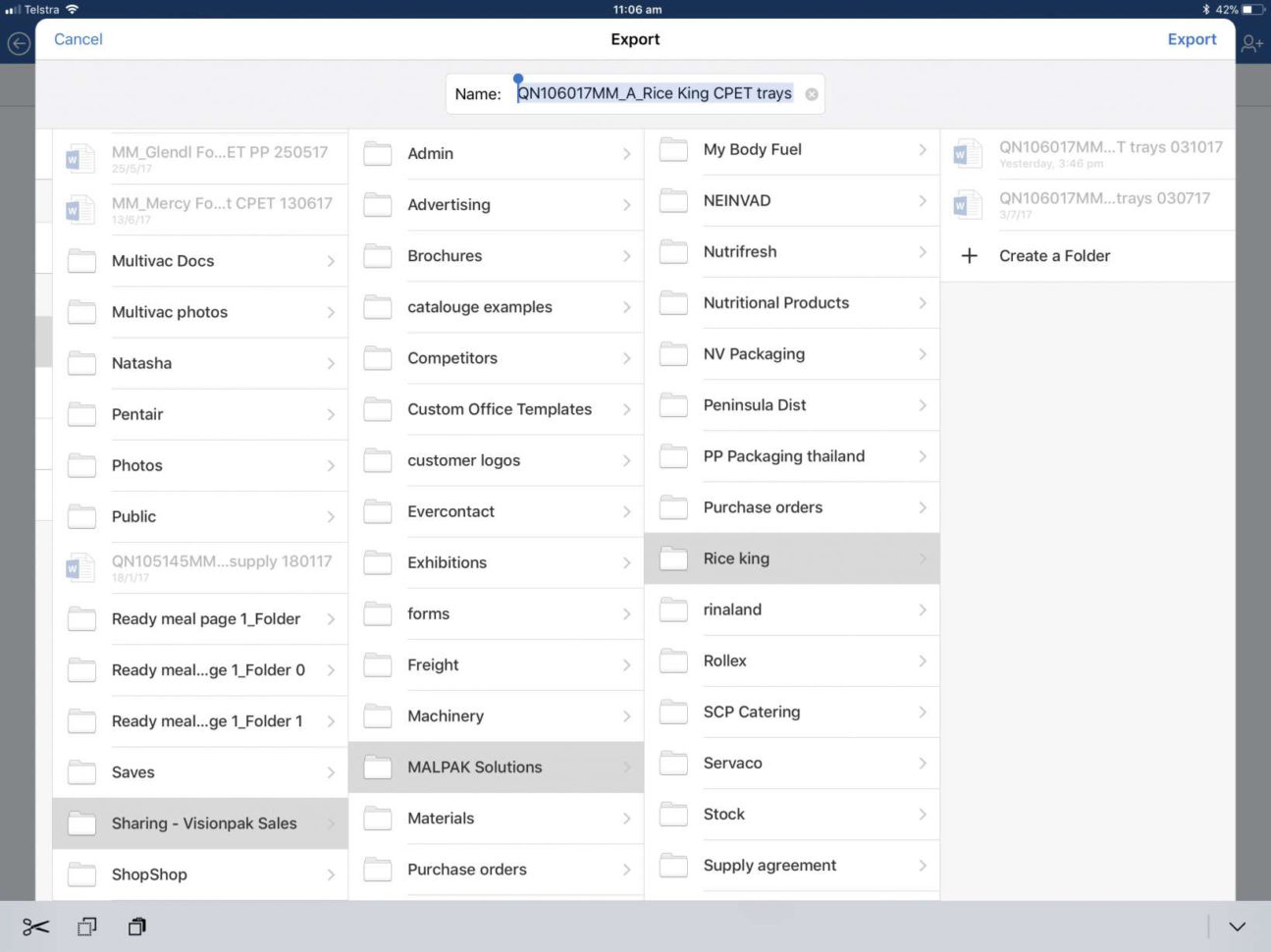Tap the plus icon next to Create a Folder
1271x952 pixels.
(x=969, y=255)
